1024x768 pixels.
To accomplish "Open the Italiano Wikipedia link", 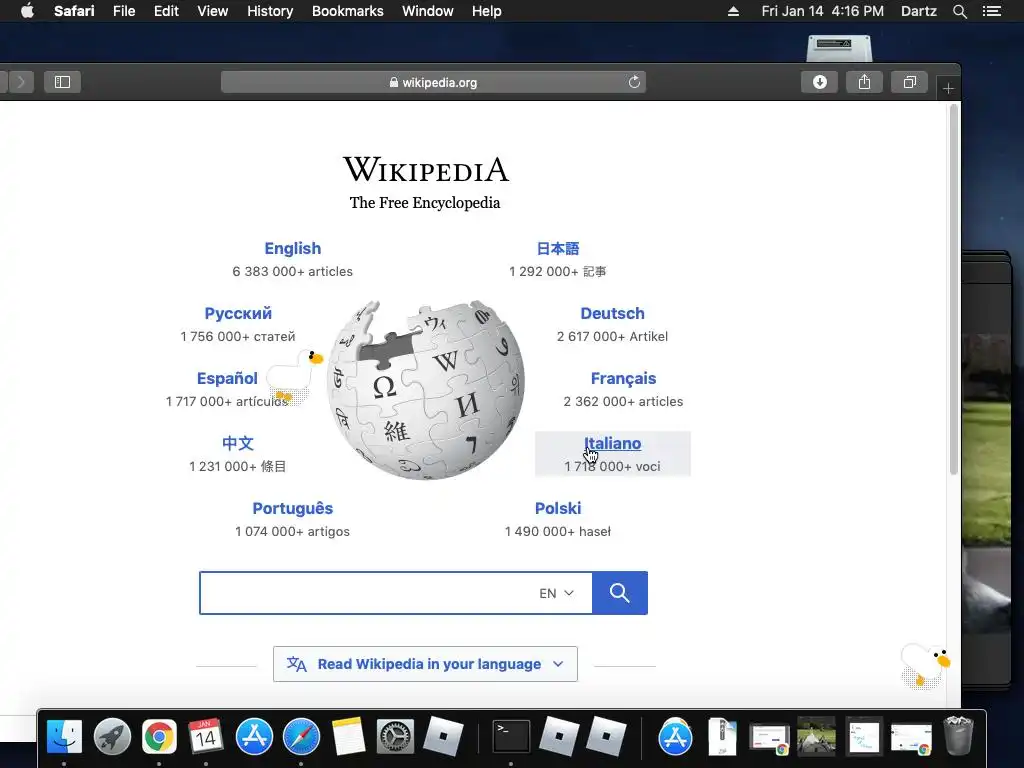I will pos(612,443).
